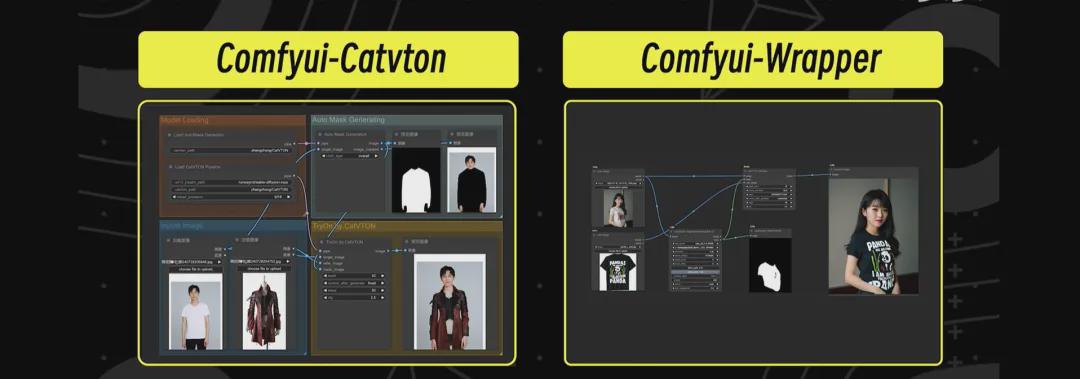The width and height of the screenshot is (1080, 379).
Task: Click the highlighted button row in Wrapper's center node
Action: coord(696,272)
